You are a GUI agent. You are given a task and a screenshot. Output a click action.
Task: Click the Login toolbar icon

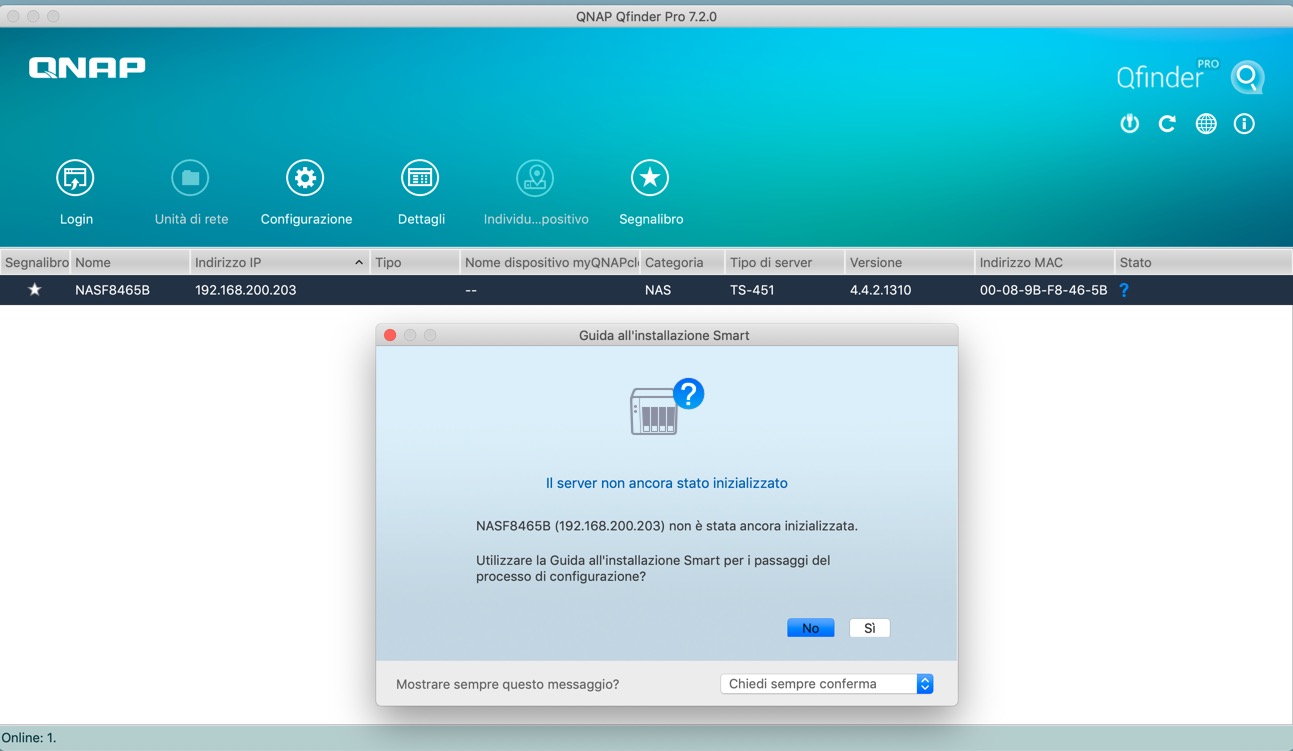(75, 179)
